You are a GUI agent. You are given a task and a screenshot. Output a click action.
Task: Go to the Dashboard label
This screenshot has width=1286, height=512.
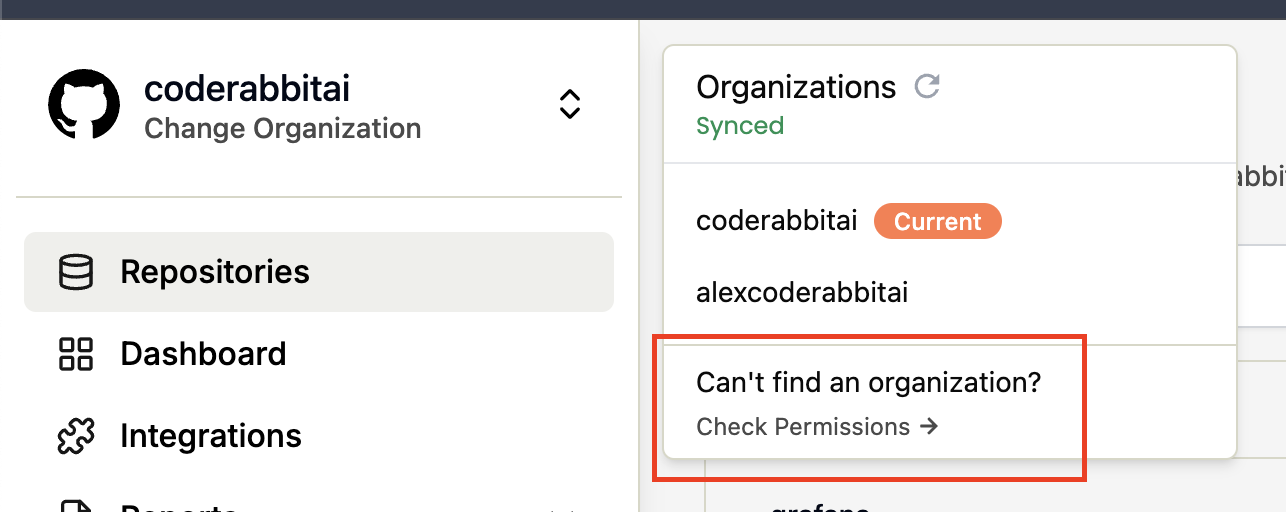pos(203,354)
